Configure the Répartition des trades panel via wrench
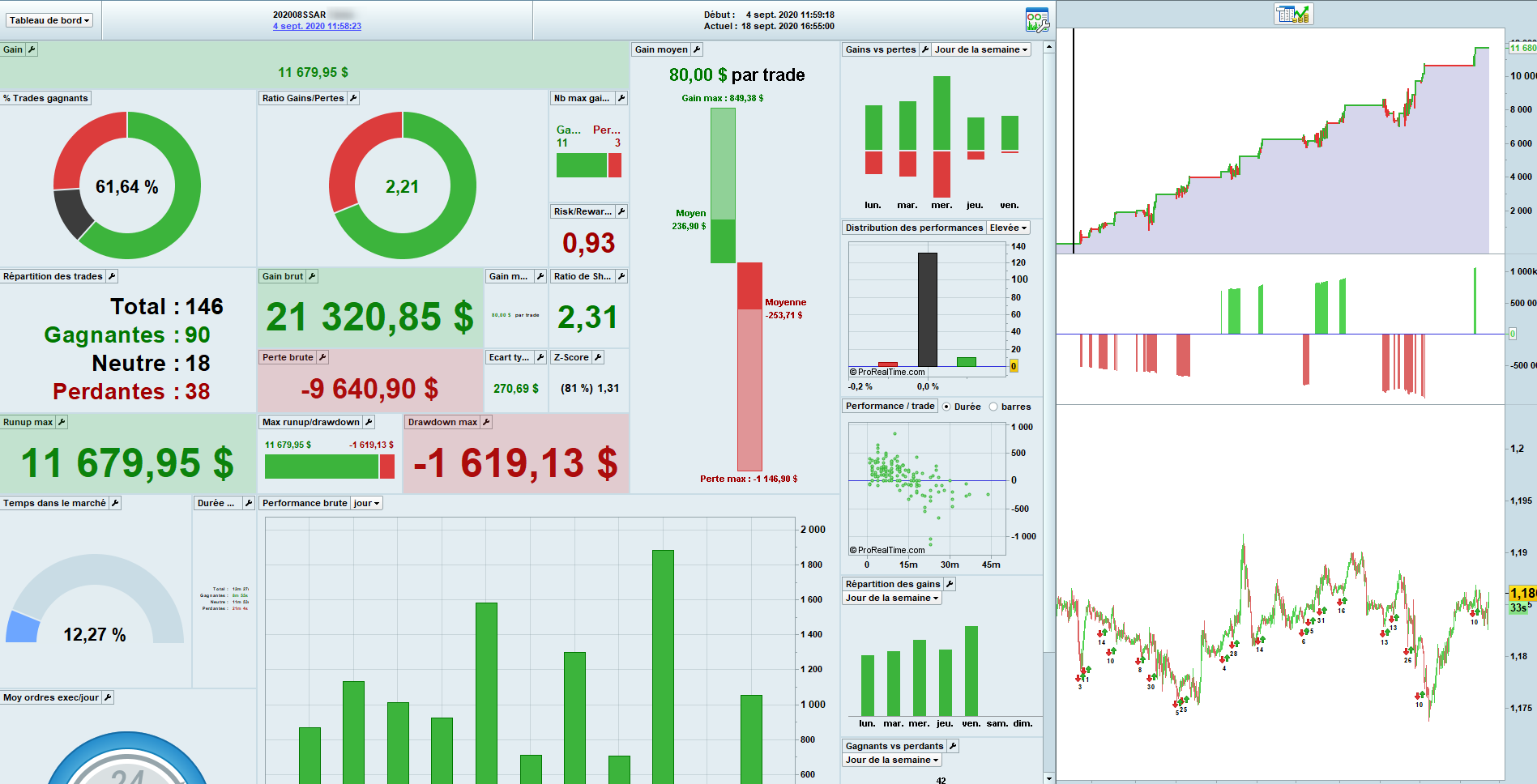 pyautogui.click(x=112, y=276)
